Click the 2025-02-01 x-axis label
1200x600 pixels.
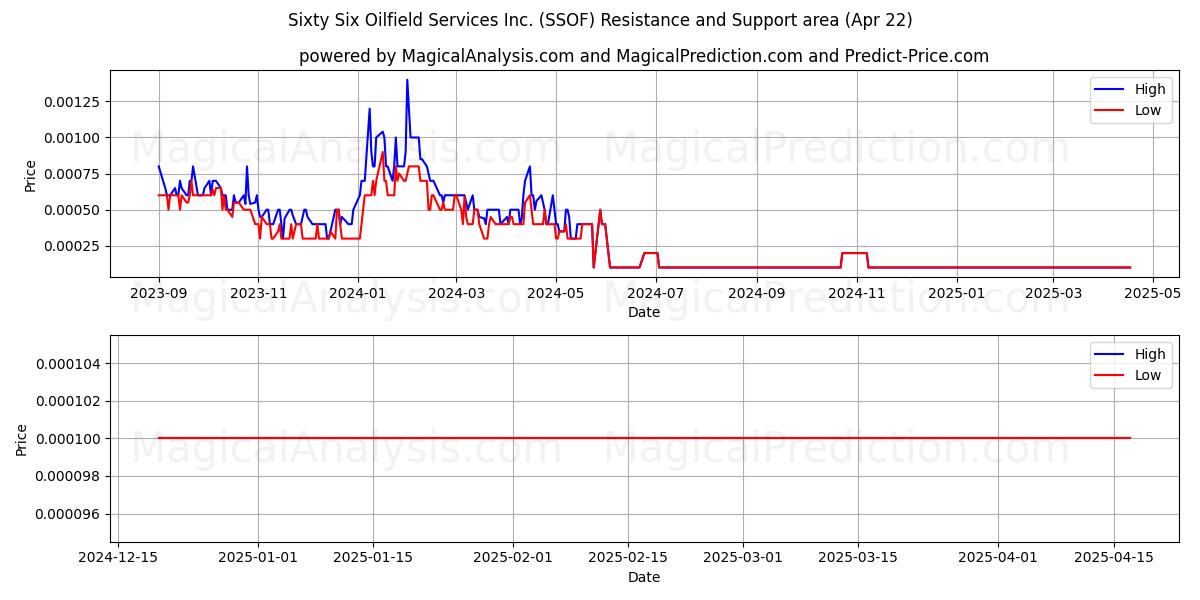513,559
